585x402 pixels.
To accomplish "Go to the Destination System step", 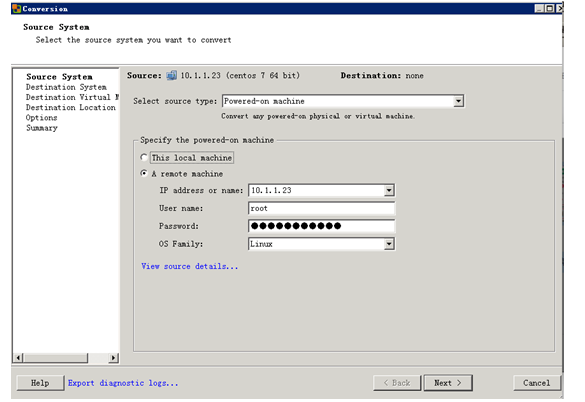I will (x=66, y=87).
